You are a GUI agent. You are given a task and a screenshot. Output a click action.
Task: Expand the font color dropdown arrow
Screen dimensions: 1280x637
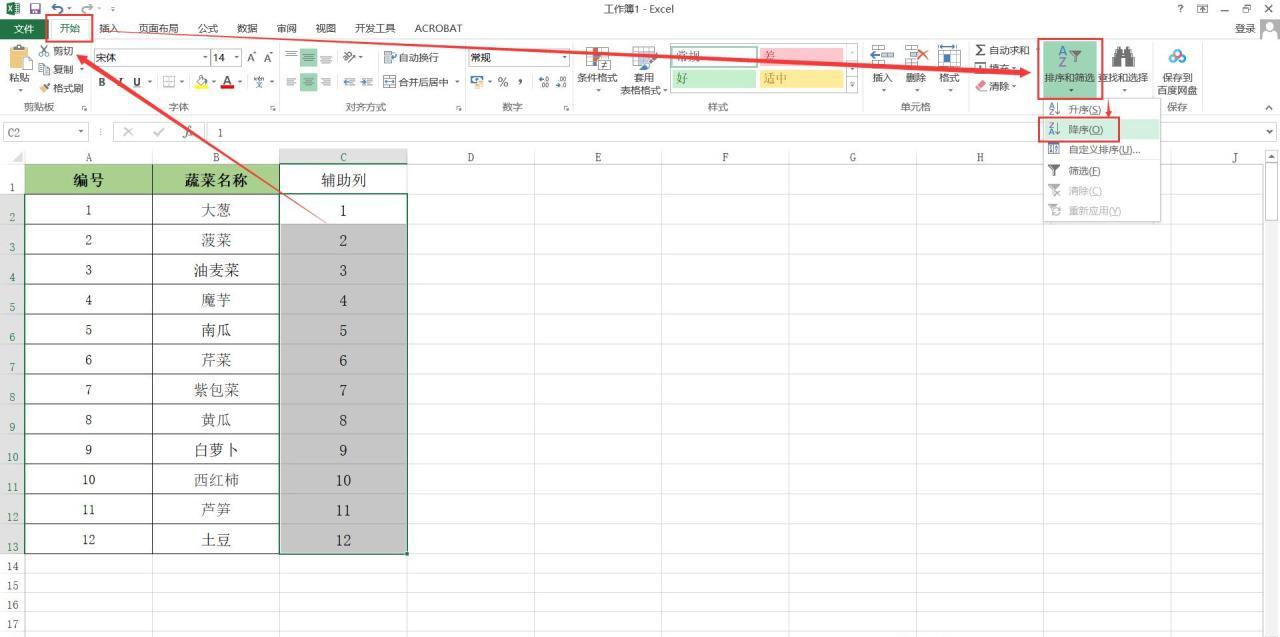[x=241, y=82]
